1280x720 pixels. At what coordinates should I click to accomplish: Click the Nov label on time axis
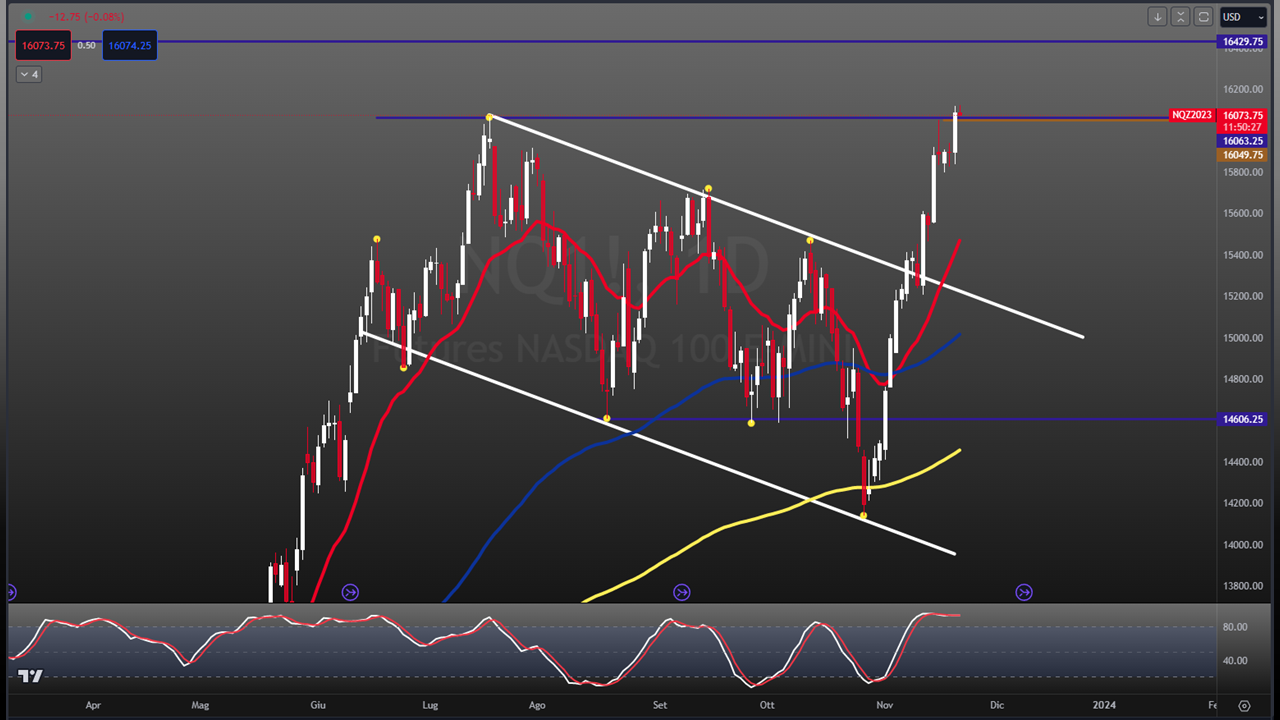point(885,705)
